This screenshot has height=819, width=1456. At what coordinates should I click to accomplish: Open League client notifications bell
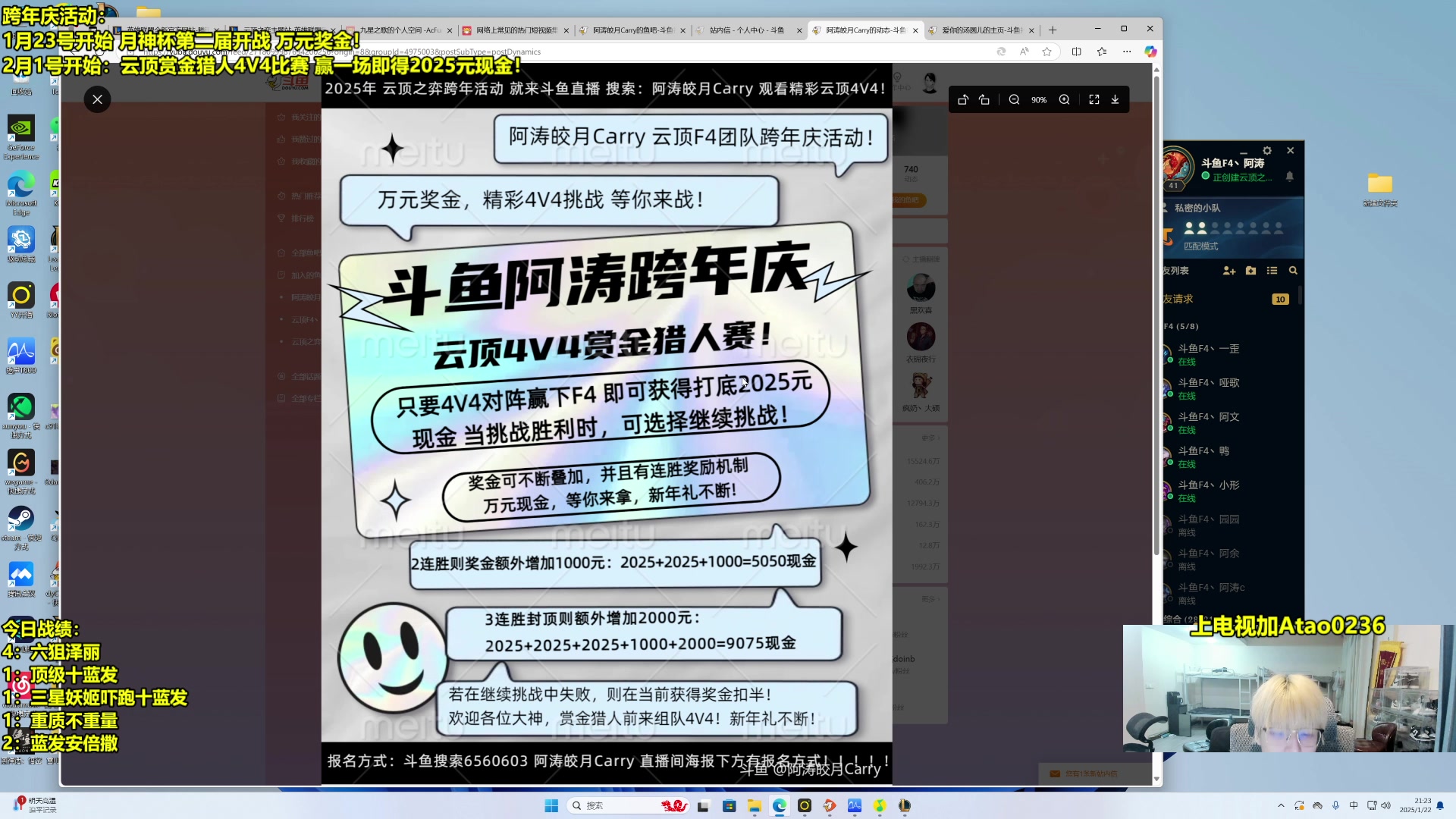click(1289, 177)
